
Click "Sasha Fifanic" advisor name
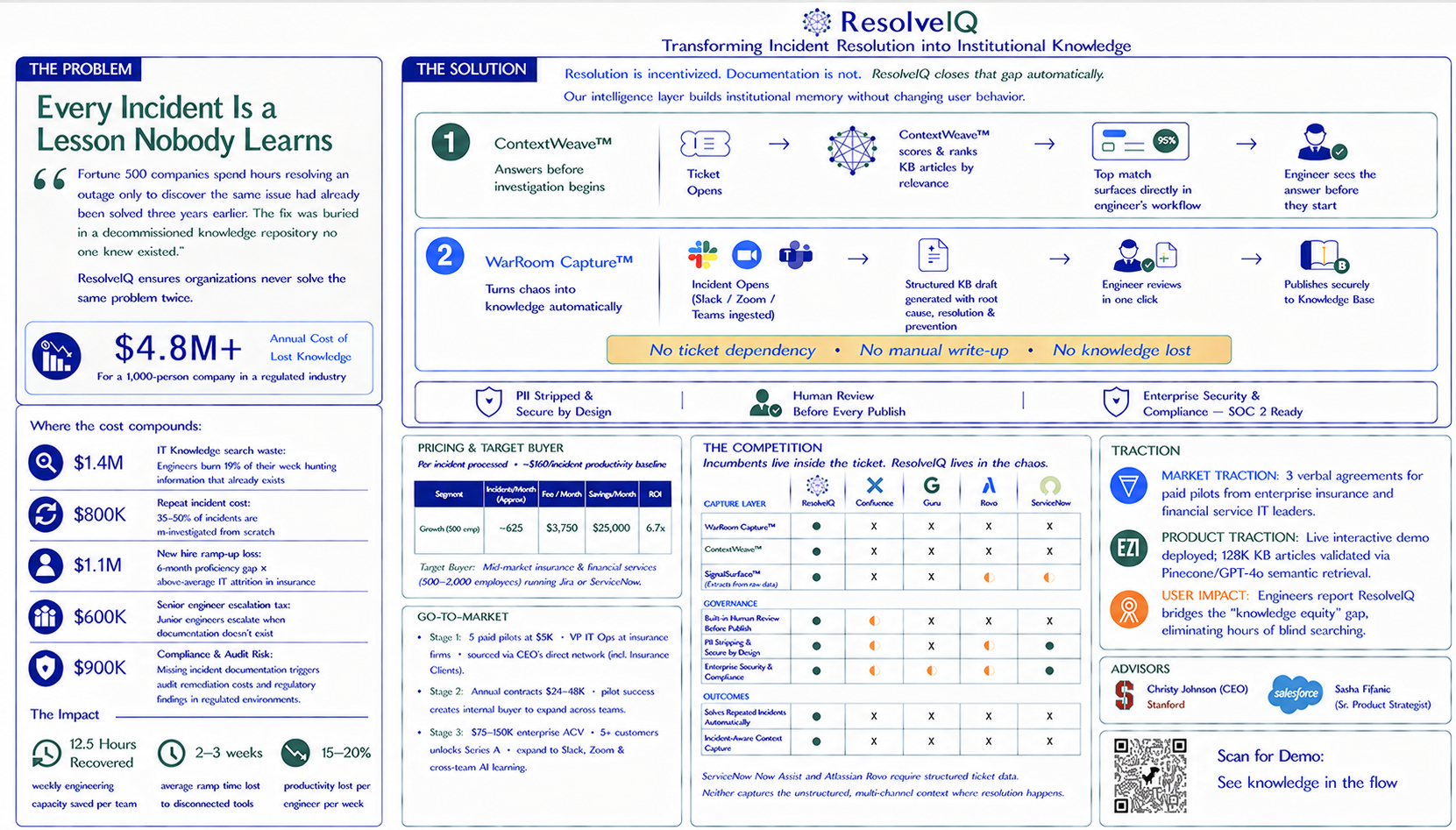(x=1362, y=689)
